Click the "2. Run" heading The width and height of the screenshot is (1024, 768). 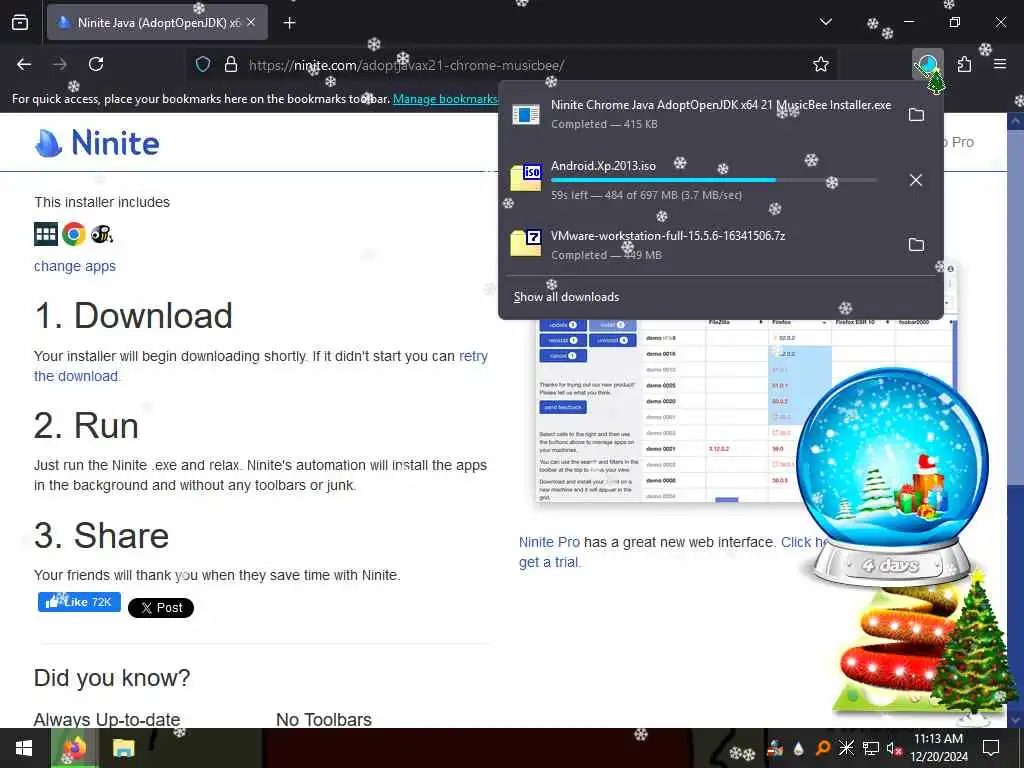86,426
